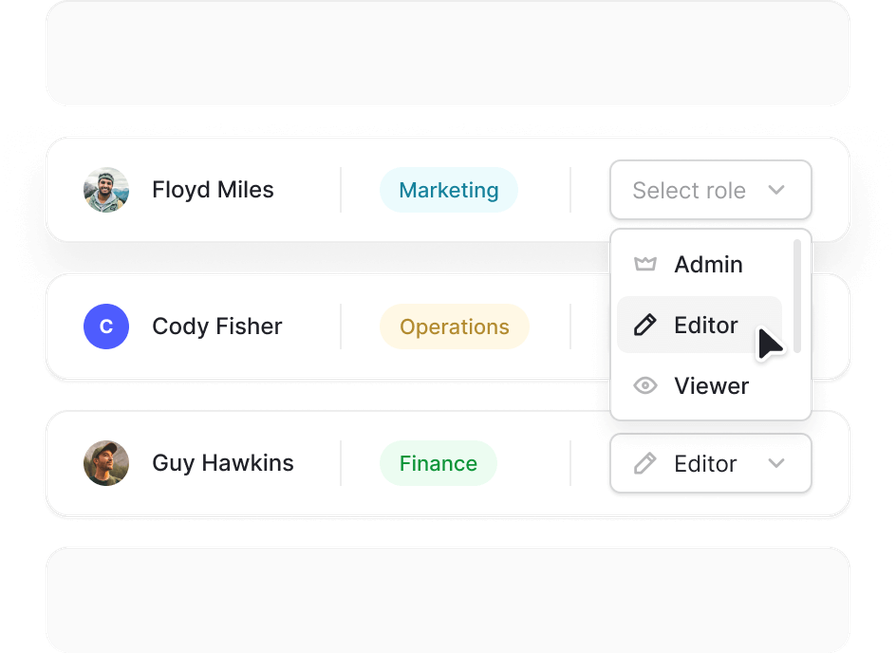The height and width of the screenshot is (653, 896).
Task: Click the Marketing department tag
Action: (448, 190)
